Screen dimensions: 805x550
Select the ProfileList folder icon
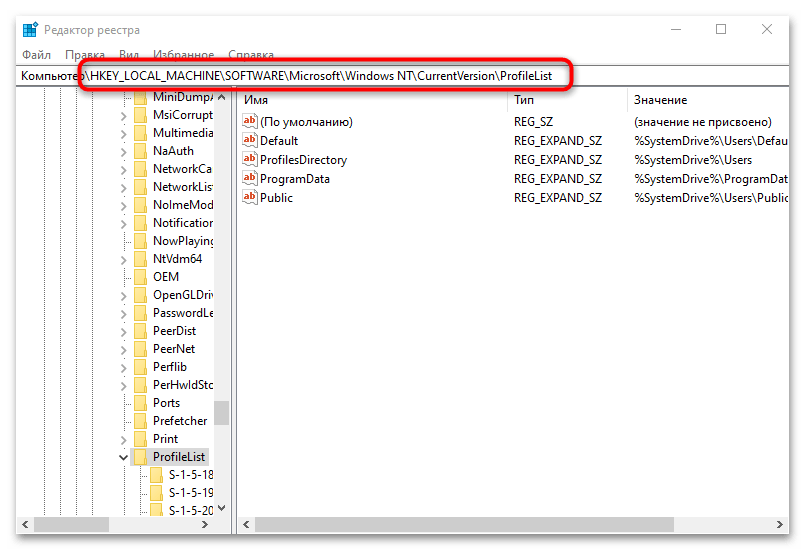coord(140,457)
